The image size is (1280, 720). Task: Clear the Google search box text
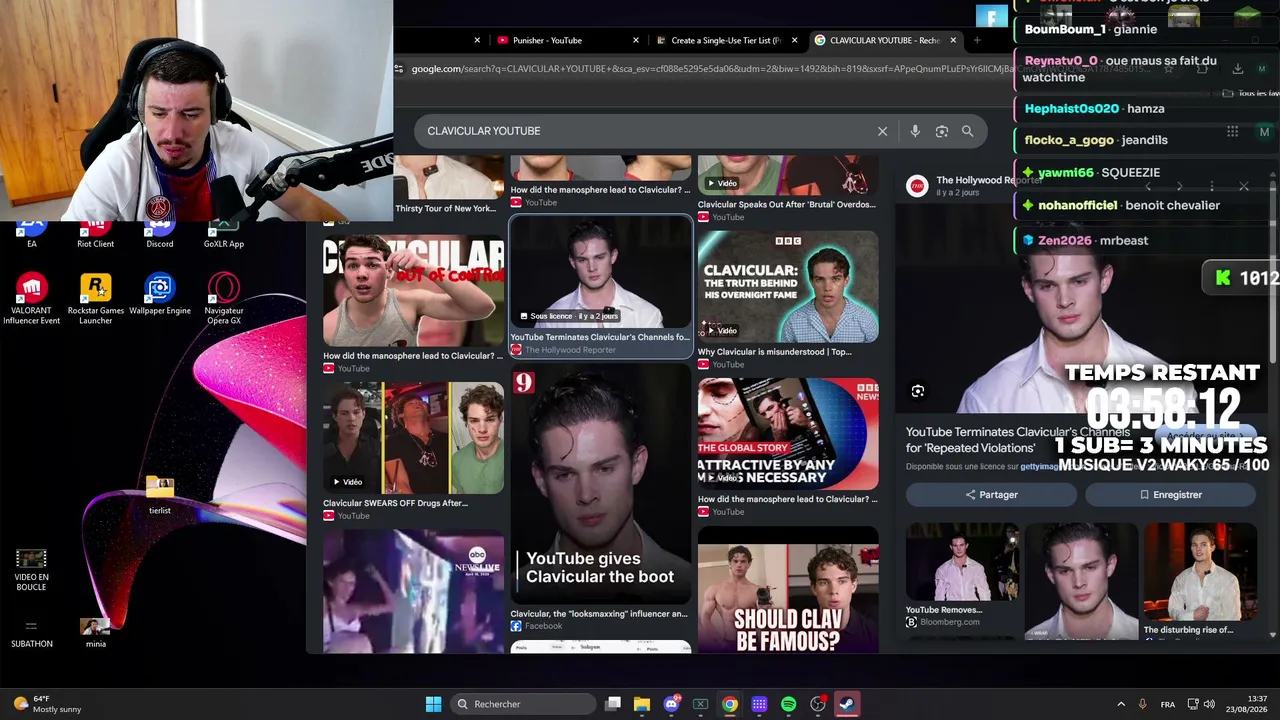[x=882, y=131]
